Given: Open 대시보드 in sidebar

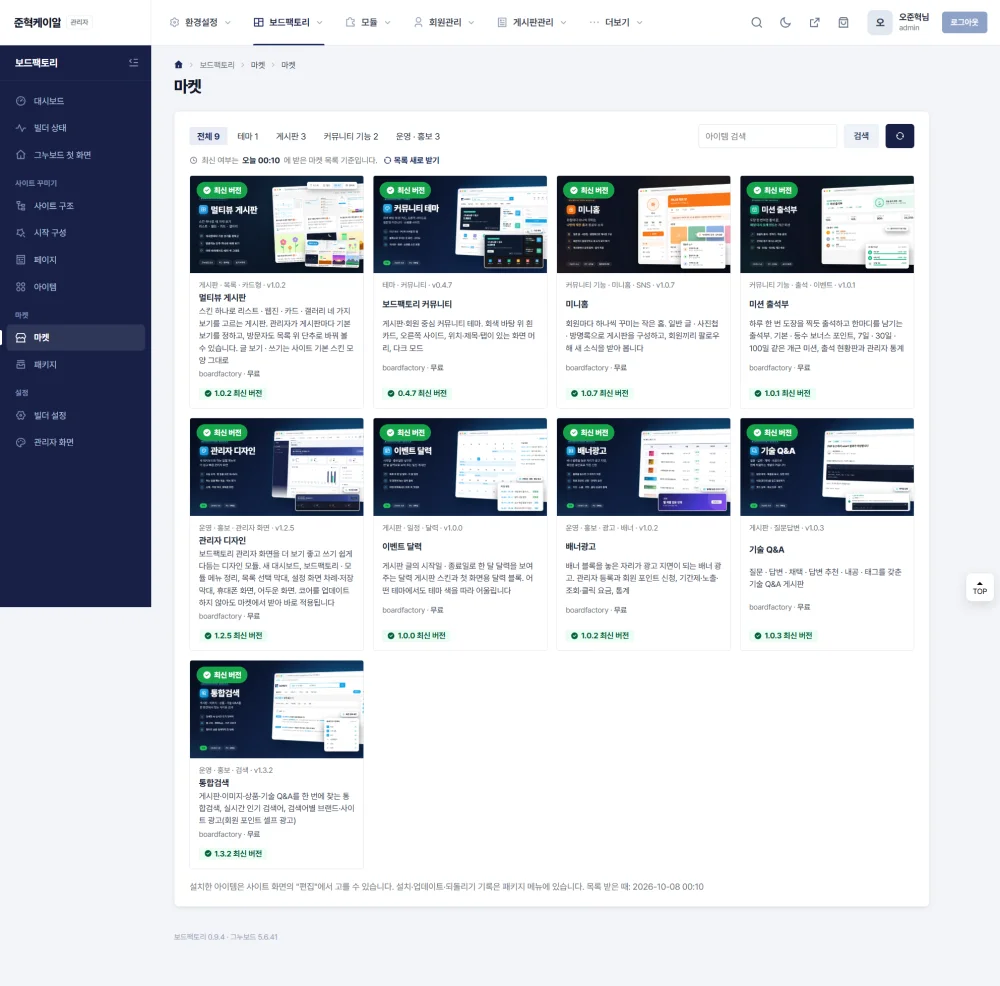Looking at the screenshot, I should click(75, 101).
